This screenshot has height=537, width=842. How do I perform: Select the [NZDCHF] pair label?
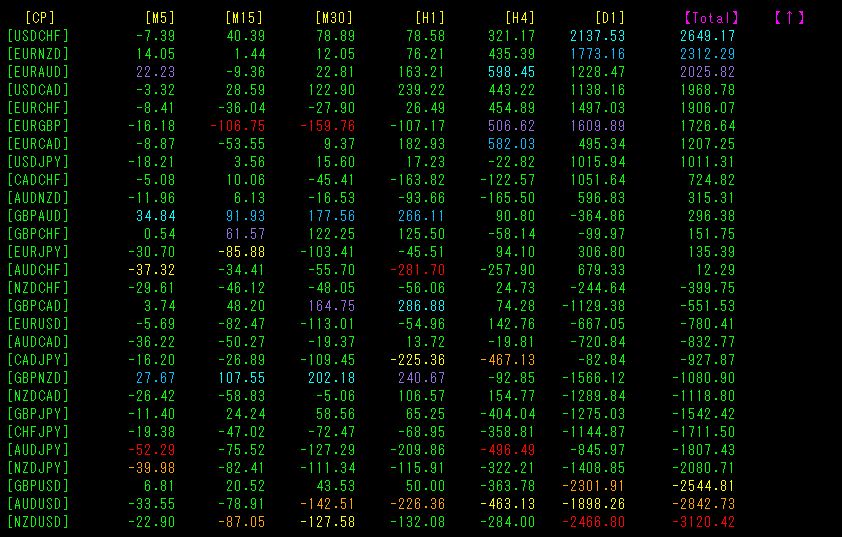38,288
